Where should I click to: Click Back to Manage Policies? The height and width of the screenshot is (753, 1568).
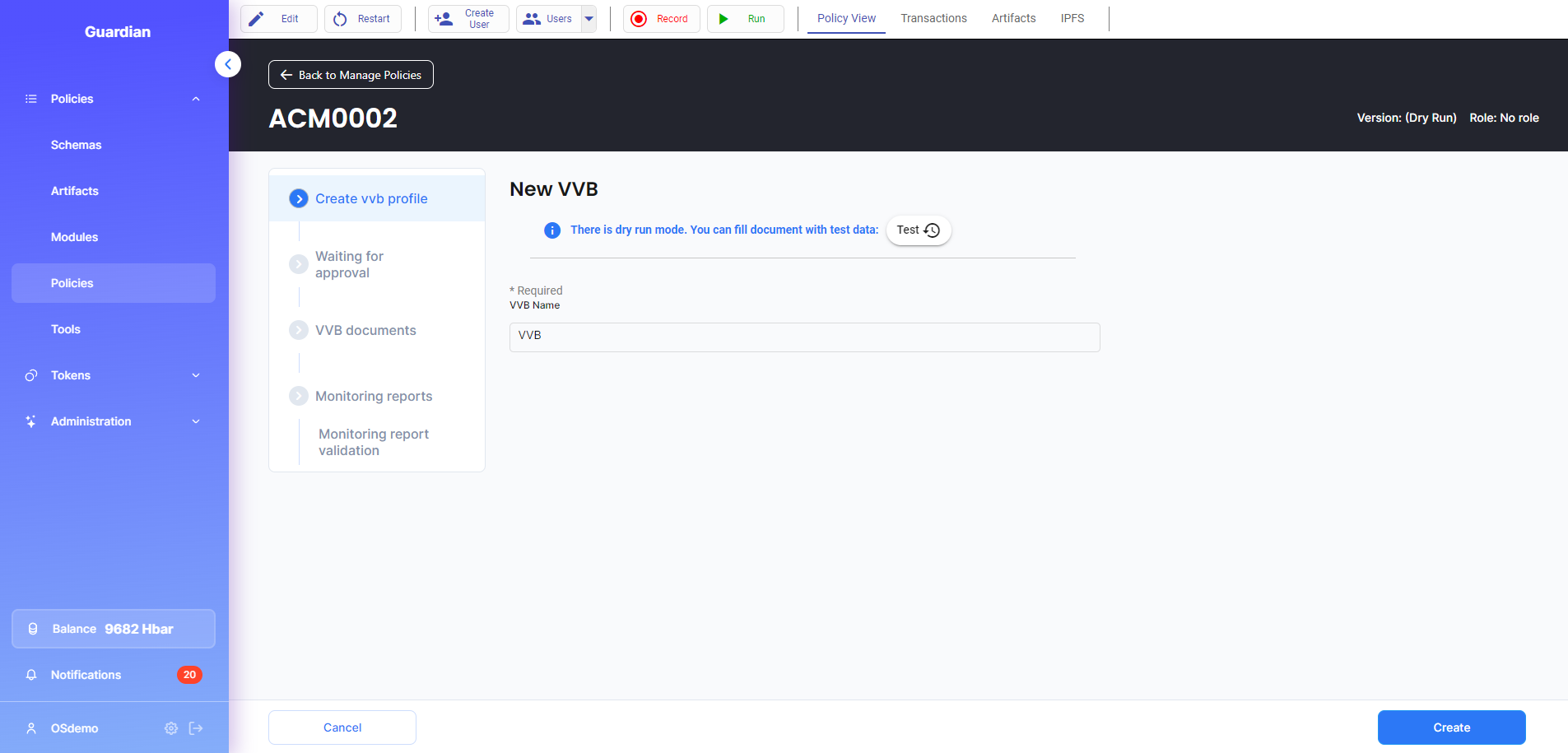351,75
